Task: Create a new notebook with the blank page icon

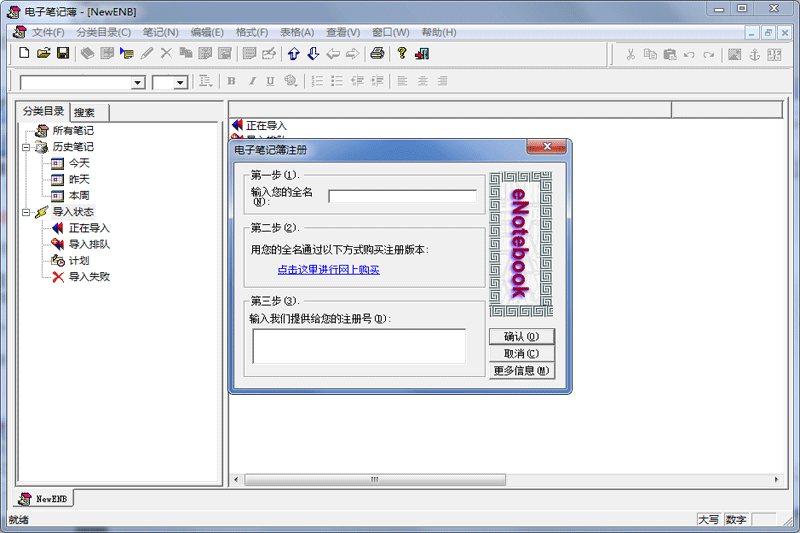Action: [24, 53]
